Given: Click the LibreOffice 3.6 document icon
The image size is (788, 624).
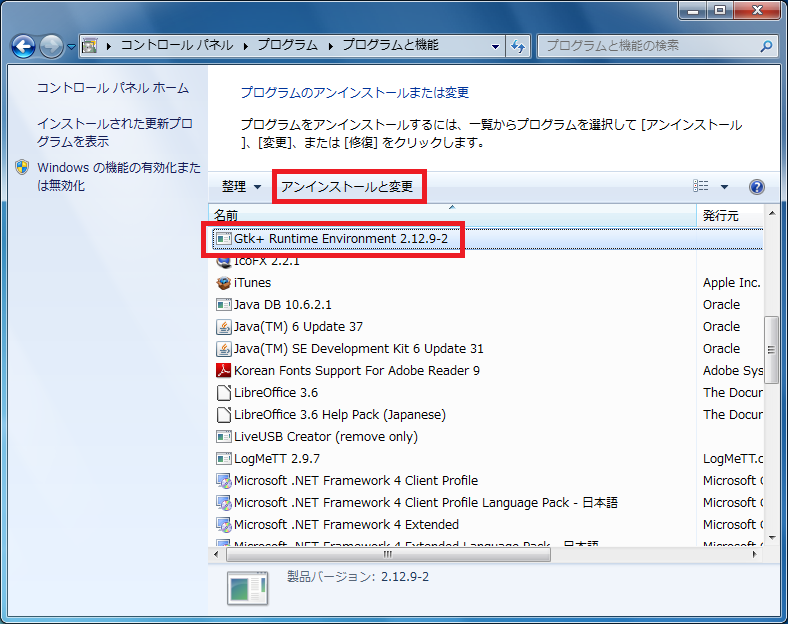Looking at the screenshot, I should (x=224, y=393).
